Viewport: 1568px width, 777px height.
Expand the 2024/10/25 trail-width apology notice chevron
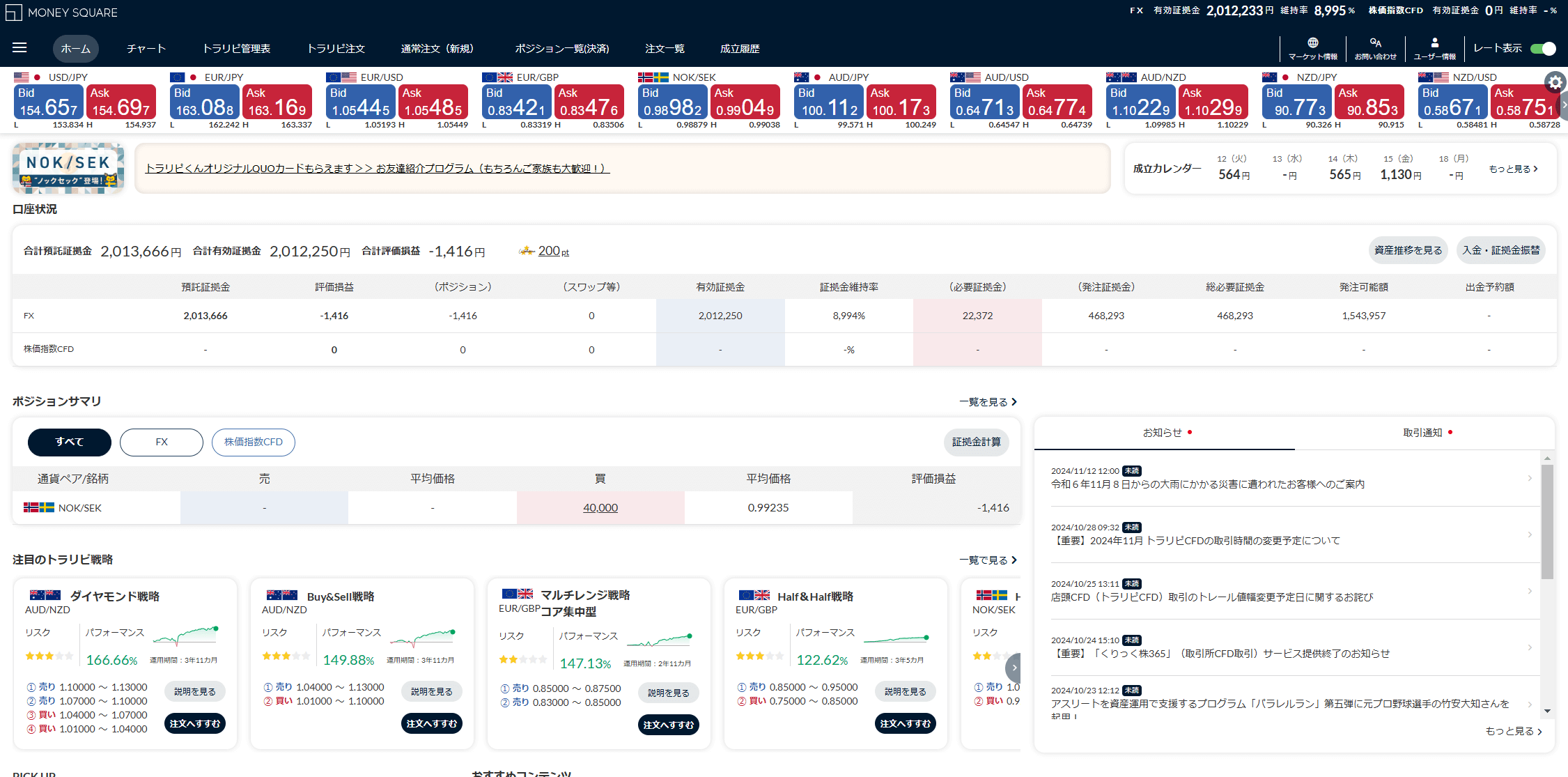[1530, 591]
